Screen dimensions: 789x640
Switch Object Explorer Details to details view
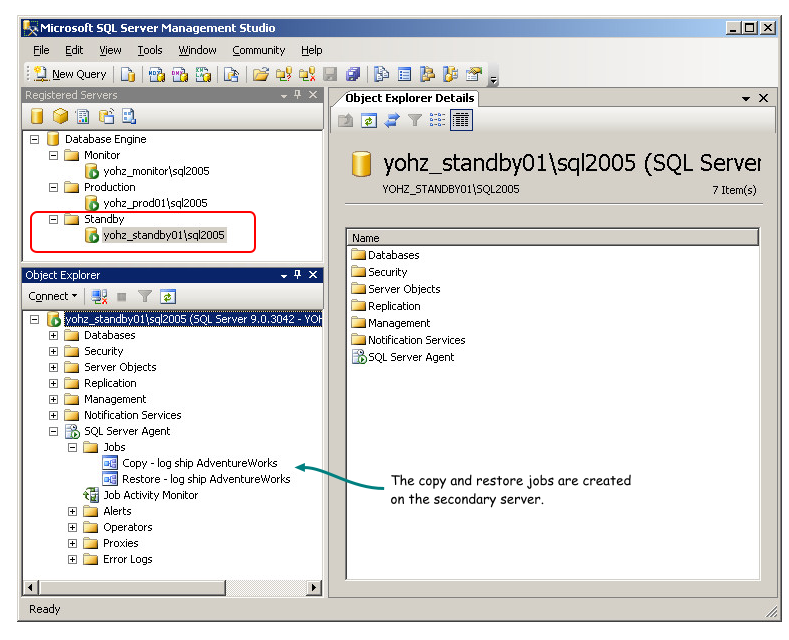click(461, 120)
